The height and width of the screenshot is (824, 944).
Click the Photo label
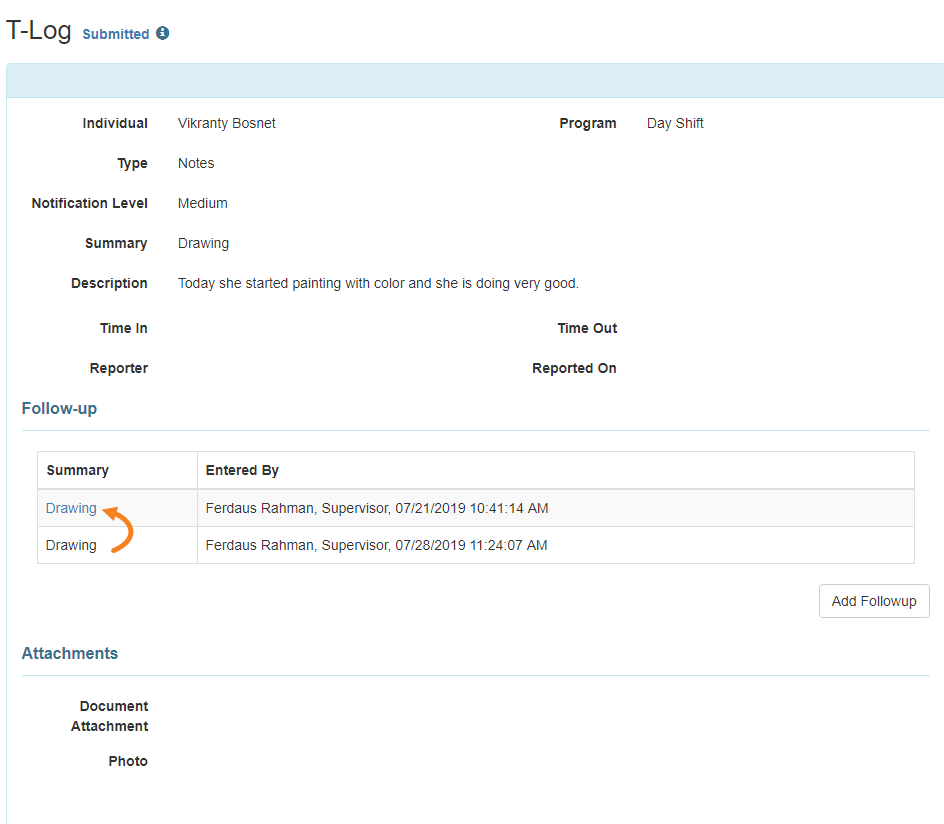[128, 761]
